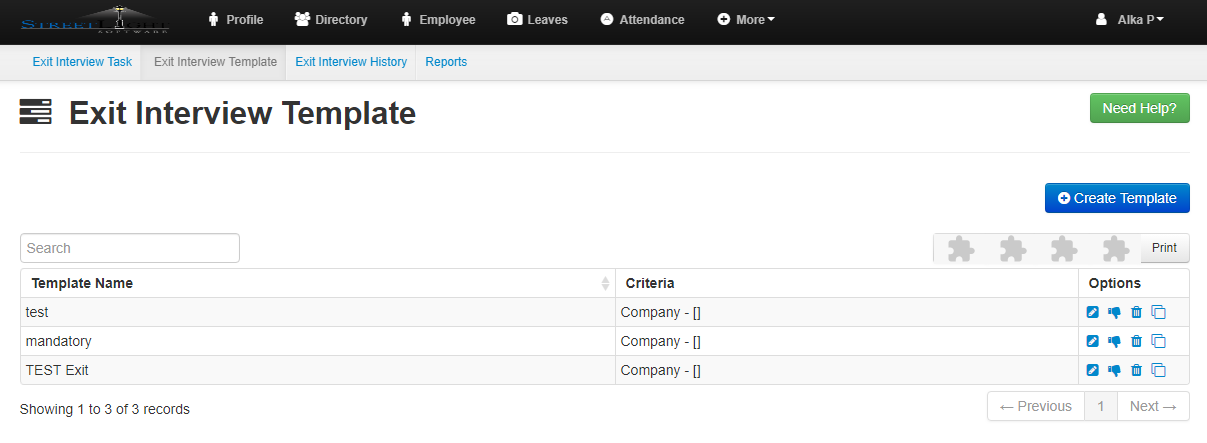The image size is (1207, 443).
Task: Click the Print button
Action: coord(1164,248)
